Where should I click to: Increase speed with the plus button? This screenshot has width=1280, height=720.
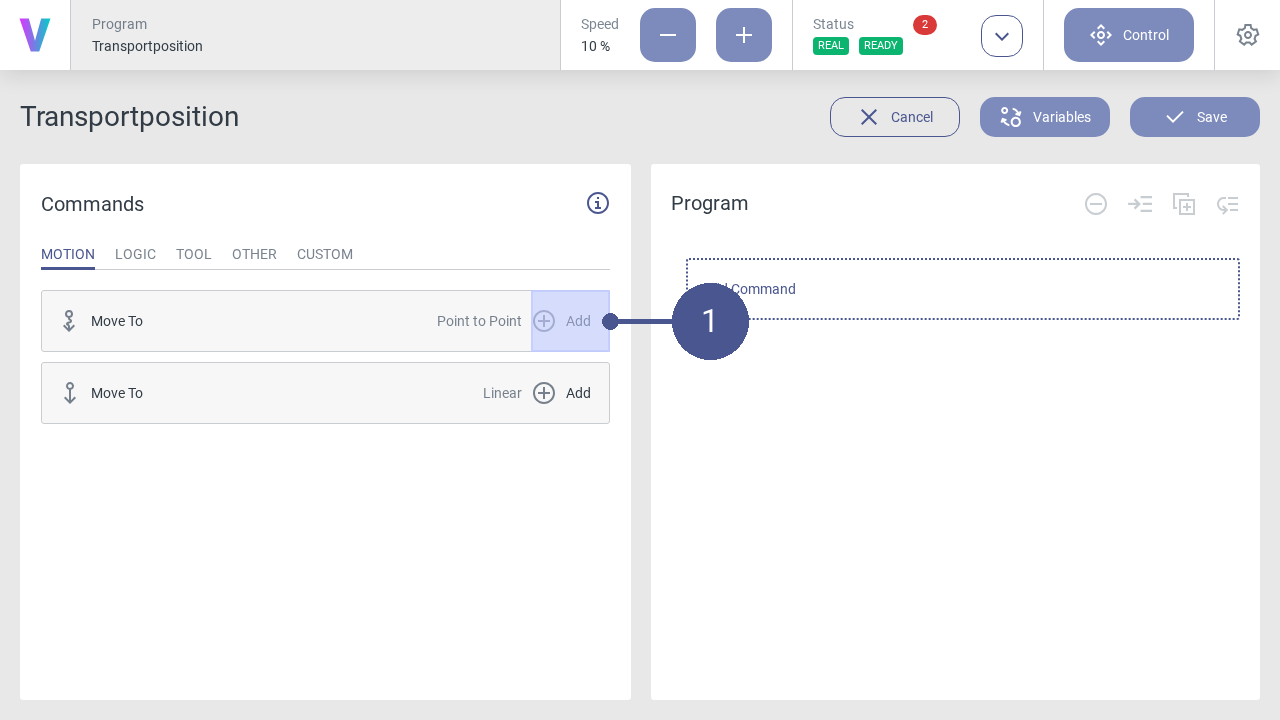tap(744, 35)
